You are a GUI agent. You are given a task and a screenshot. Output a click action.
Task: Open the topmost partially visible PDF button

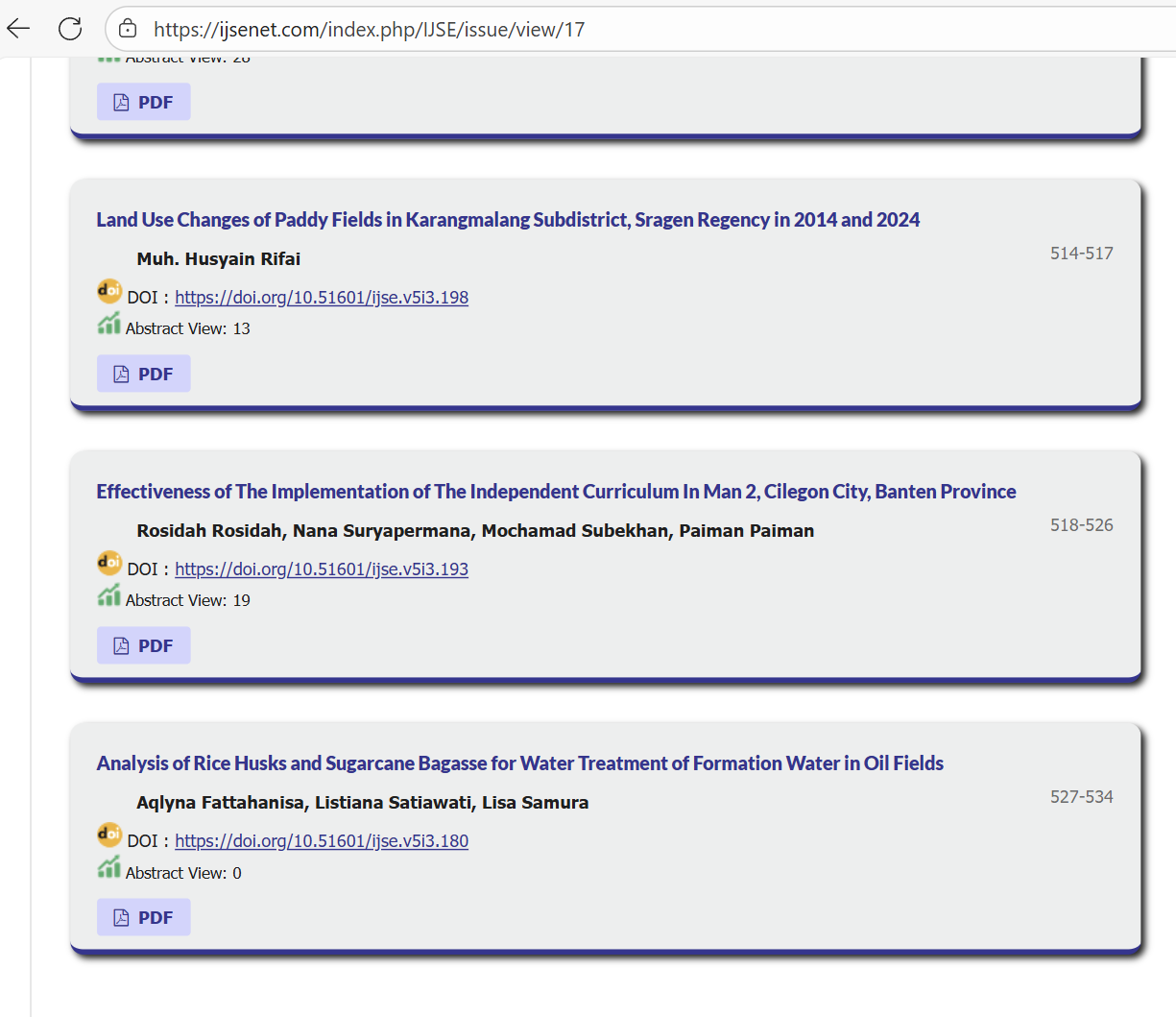click(x=144, y=102)
